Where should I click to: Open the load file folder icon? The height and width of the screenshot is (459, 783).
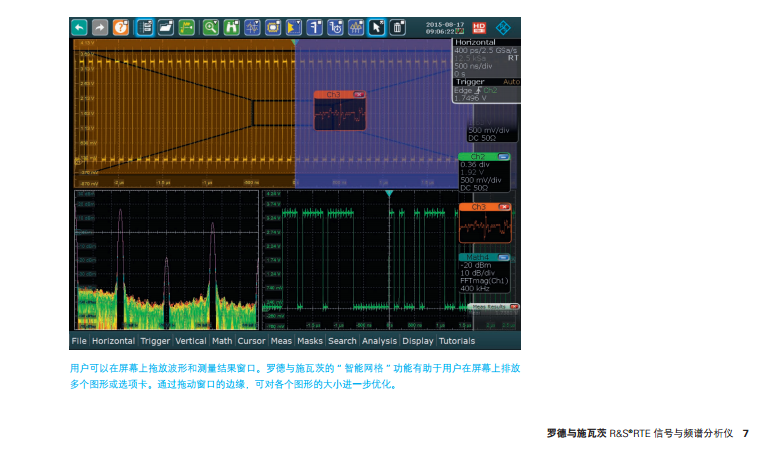click(166, 27)
